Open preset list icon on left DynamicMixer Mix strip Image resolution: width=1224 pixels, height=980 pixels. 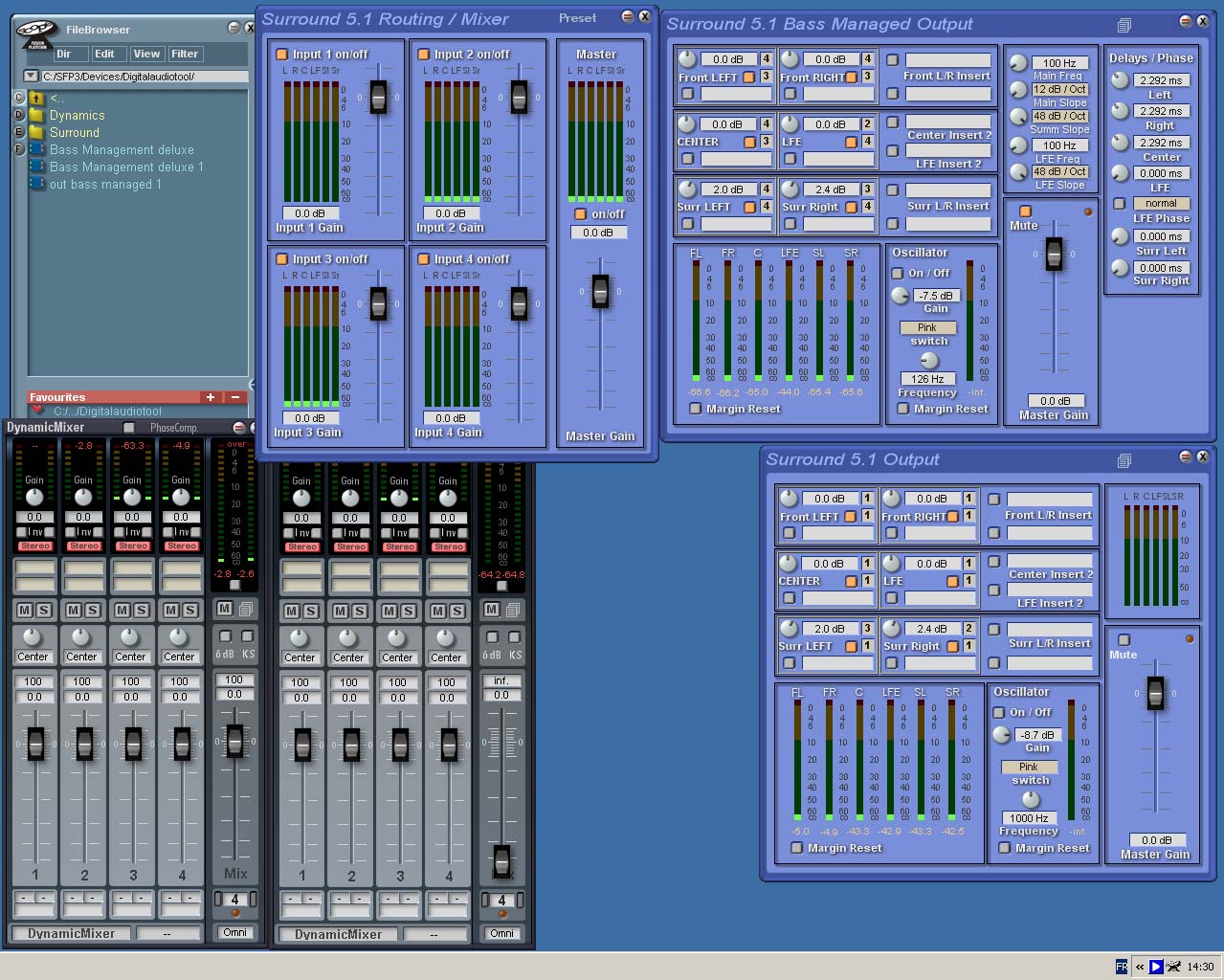point(246,609)
